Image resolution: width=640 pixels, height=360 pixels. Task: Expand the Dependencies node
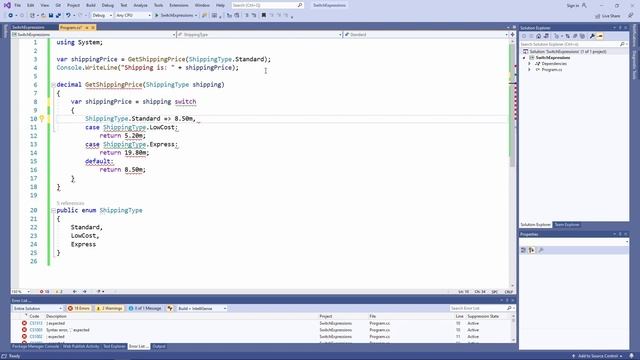pyautogui.click(x=529, y=64)
